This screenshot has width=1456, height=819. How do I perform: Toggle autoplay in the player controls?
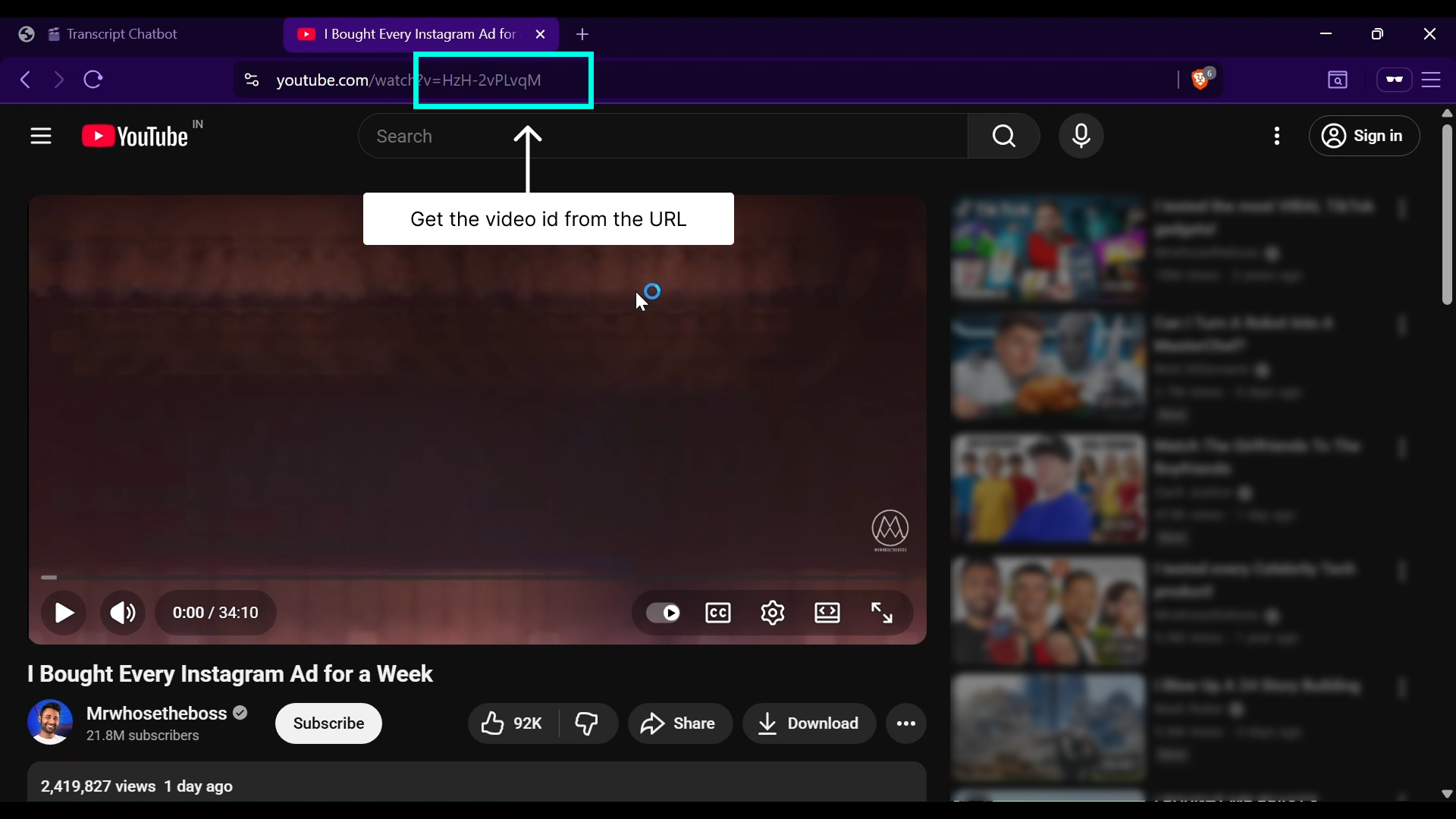point(663,613)
